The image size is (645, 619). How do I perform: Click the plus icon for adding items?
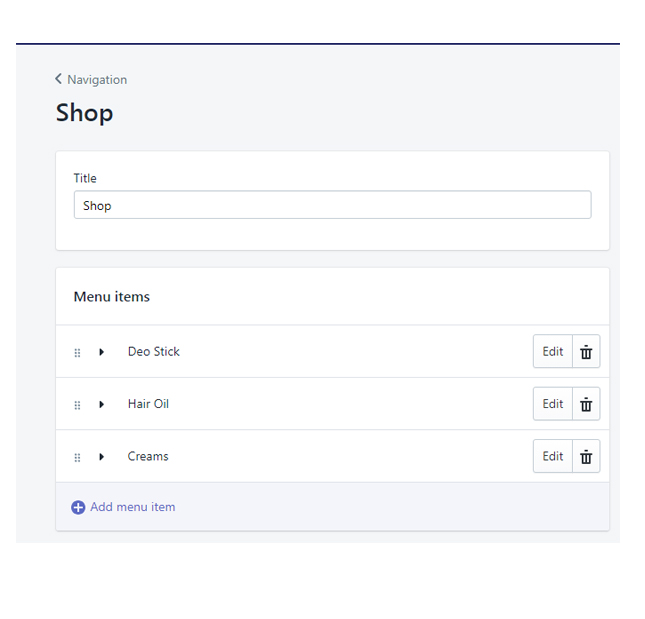(x=78, y=508)
